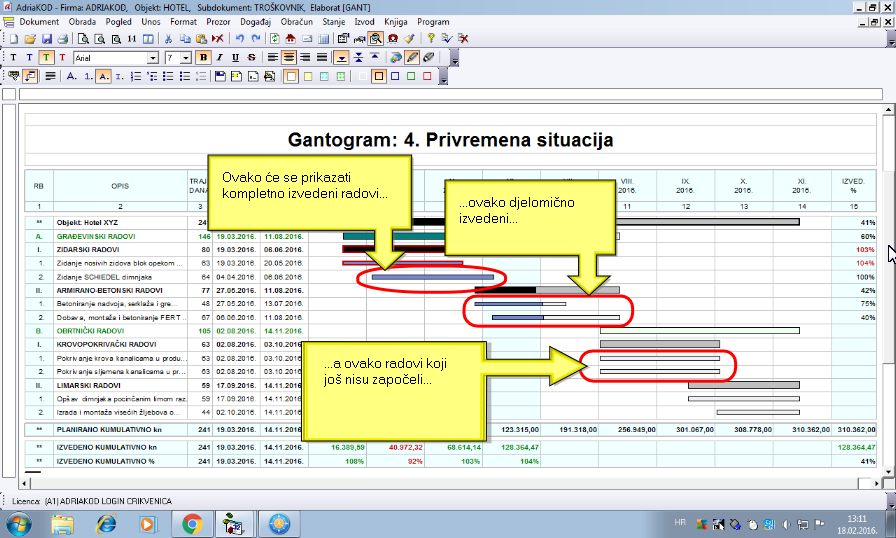The image size is (896, 538).
Task: Open a file via the folder icon
Action: tap(30, 39)
